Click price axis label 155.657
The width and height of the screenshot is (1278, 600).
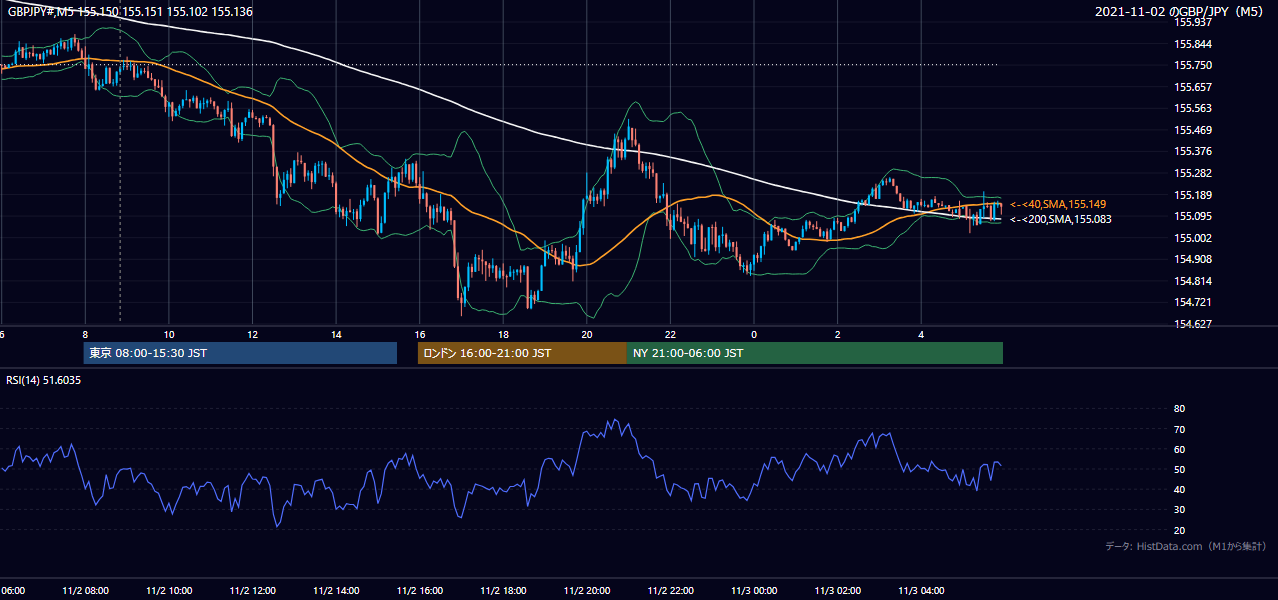(x=1193, y=87)
